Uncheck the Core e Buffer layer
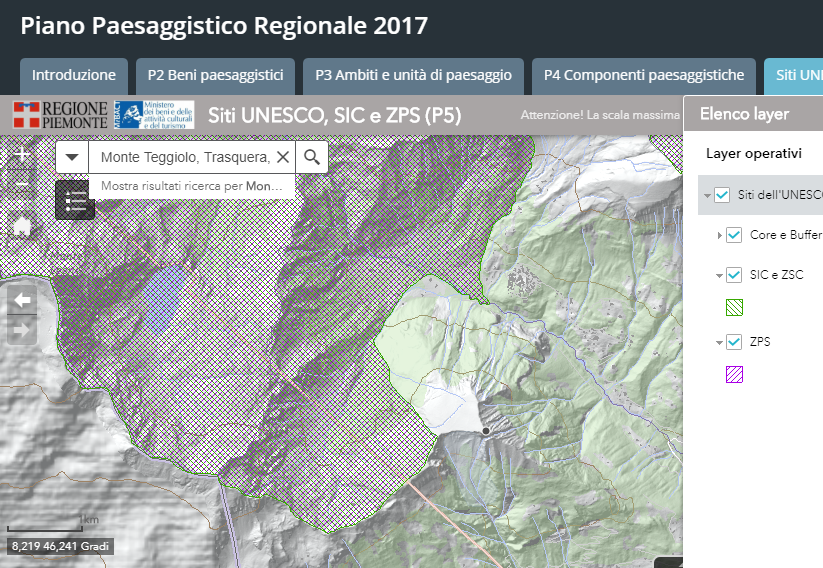 734,235
